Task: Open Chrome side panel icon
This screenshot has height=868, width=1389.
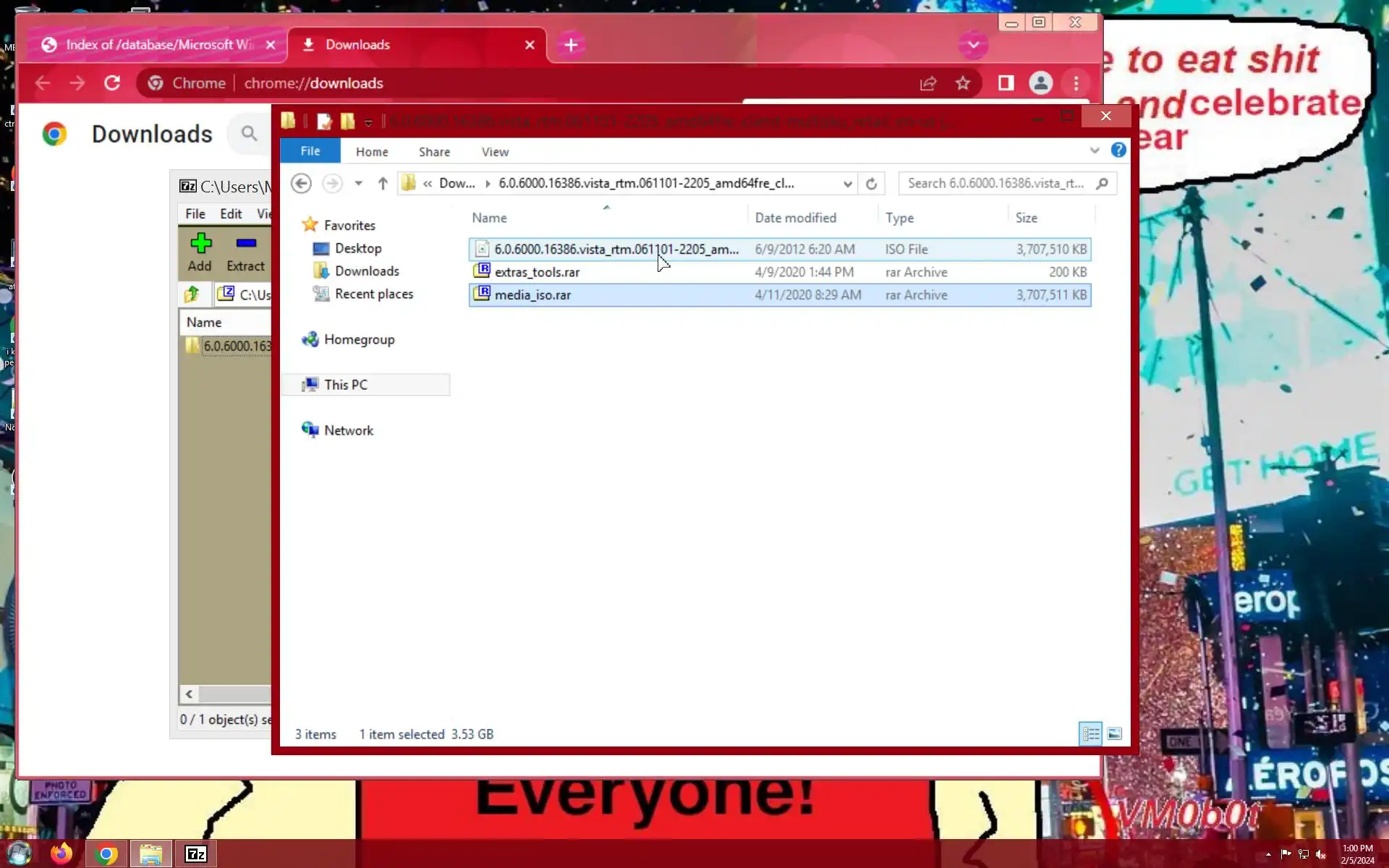Action: [x=1006, y=83]
